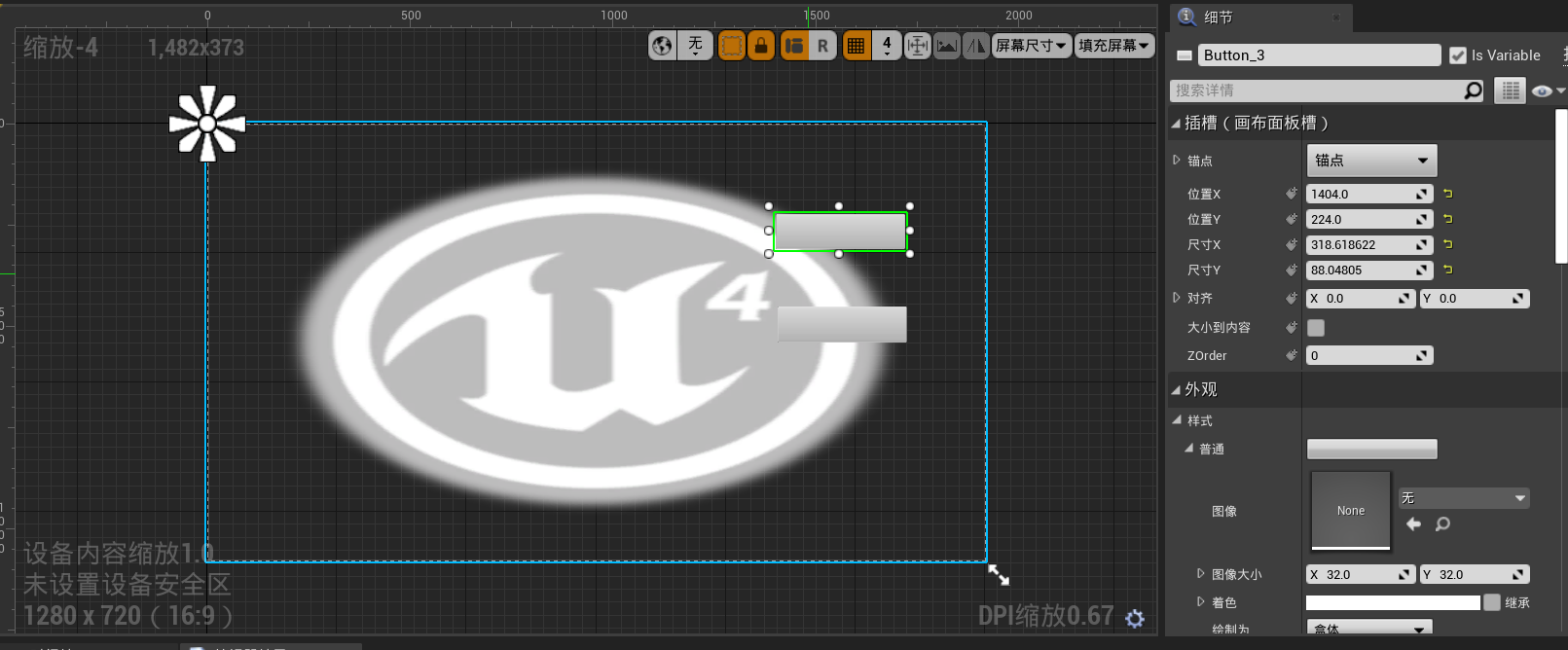Expand the 对齐 alignment row
Image resolution: width=1568 pixels, height=650 pixels.
point(1177,298)
